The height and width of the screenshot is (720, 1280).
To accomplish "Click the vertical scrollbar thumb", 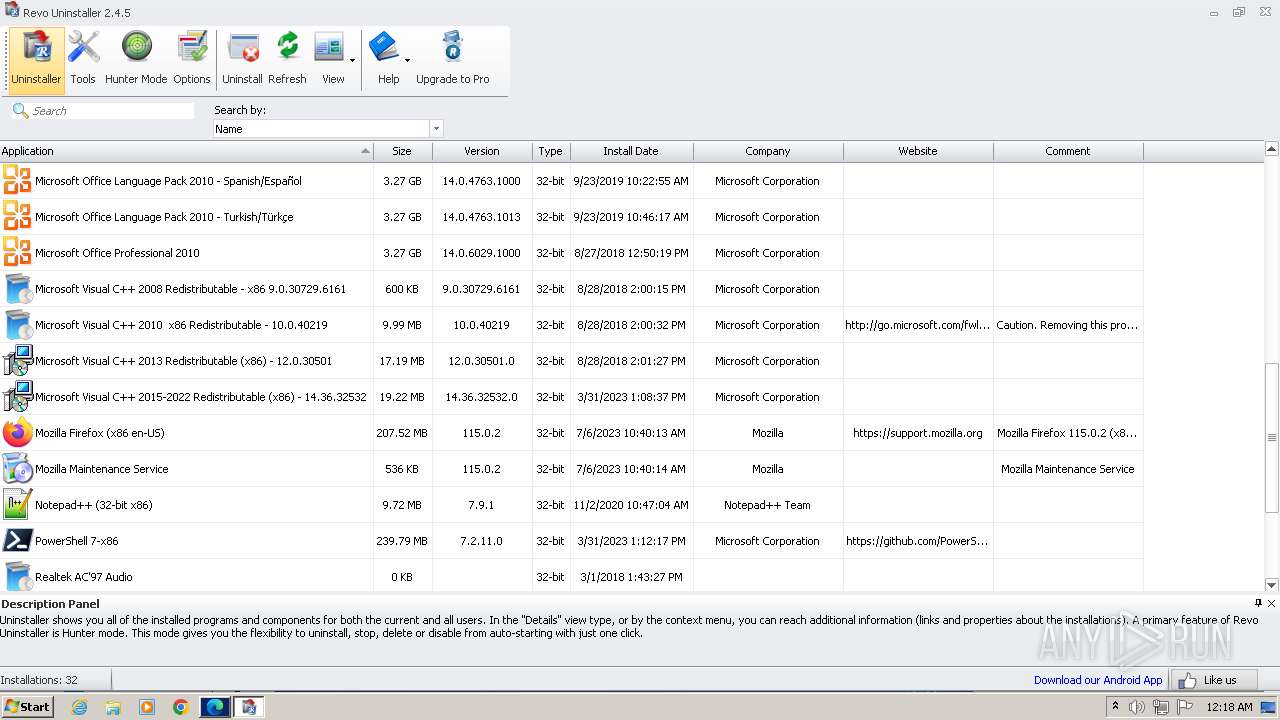I will pos(1272,438).
